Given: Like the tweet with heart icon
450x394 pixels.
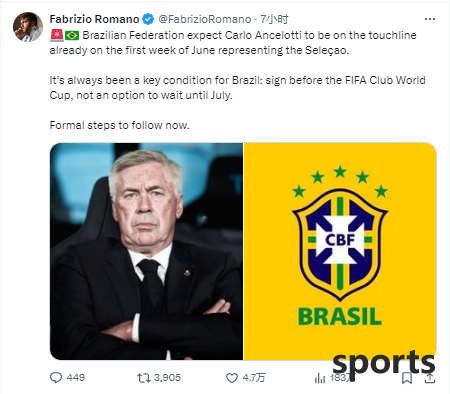Looking at the screenshot, I should tap(232, 378).
